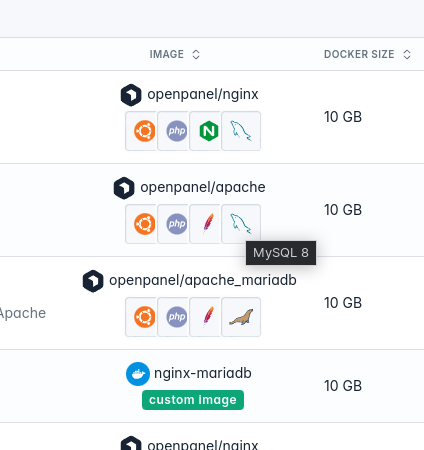Click the OpenPanel logo beside openpanel/apache
The image size is (424, 450).
(124, 188)
